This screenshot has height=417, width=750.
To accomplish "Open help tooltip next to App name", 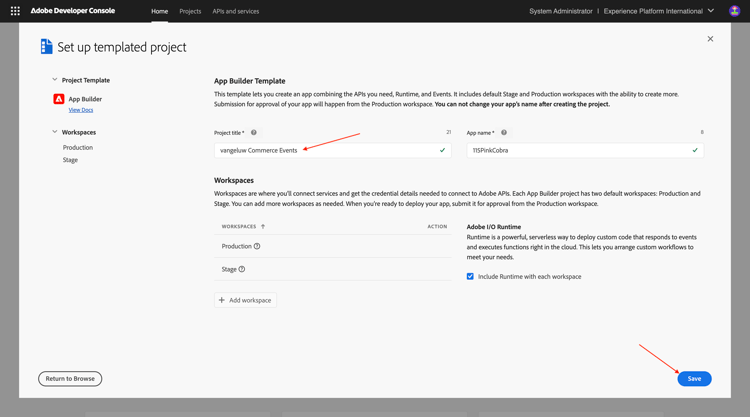I will [504, 132].
